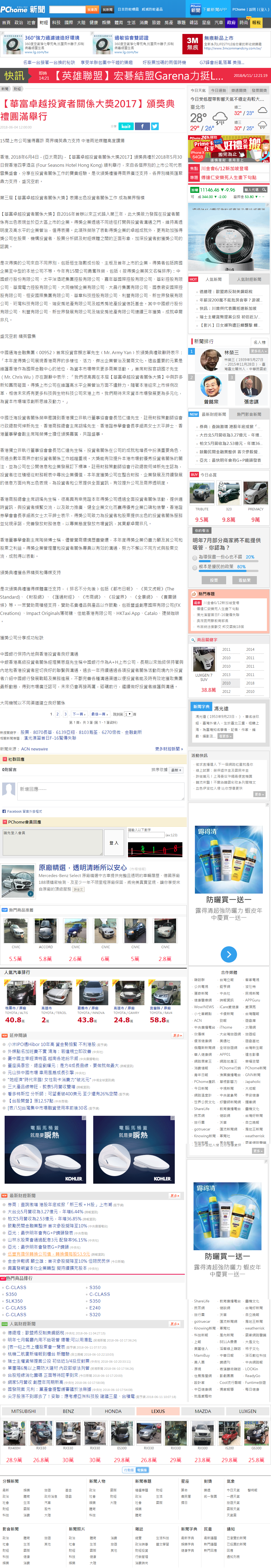Expand 更多名人 in the ranking panel
Image resolution: width=271 pixels, height=1568 pixels.
[x=258, y=351]
